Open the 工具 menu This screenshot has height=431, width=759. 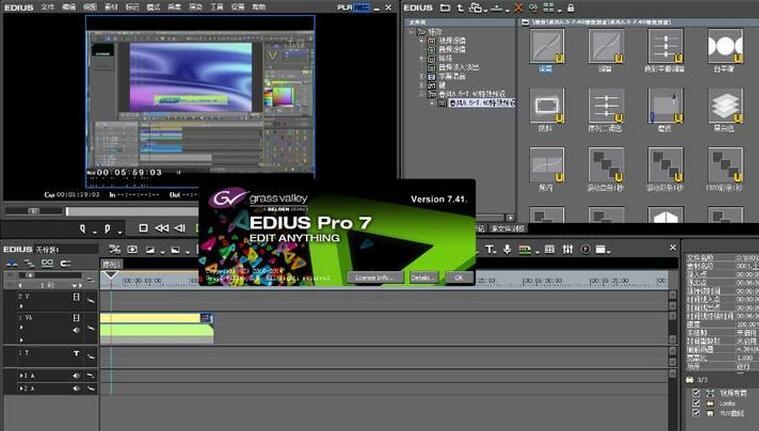point(217,7)
